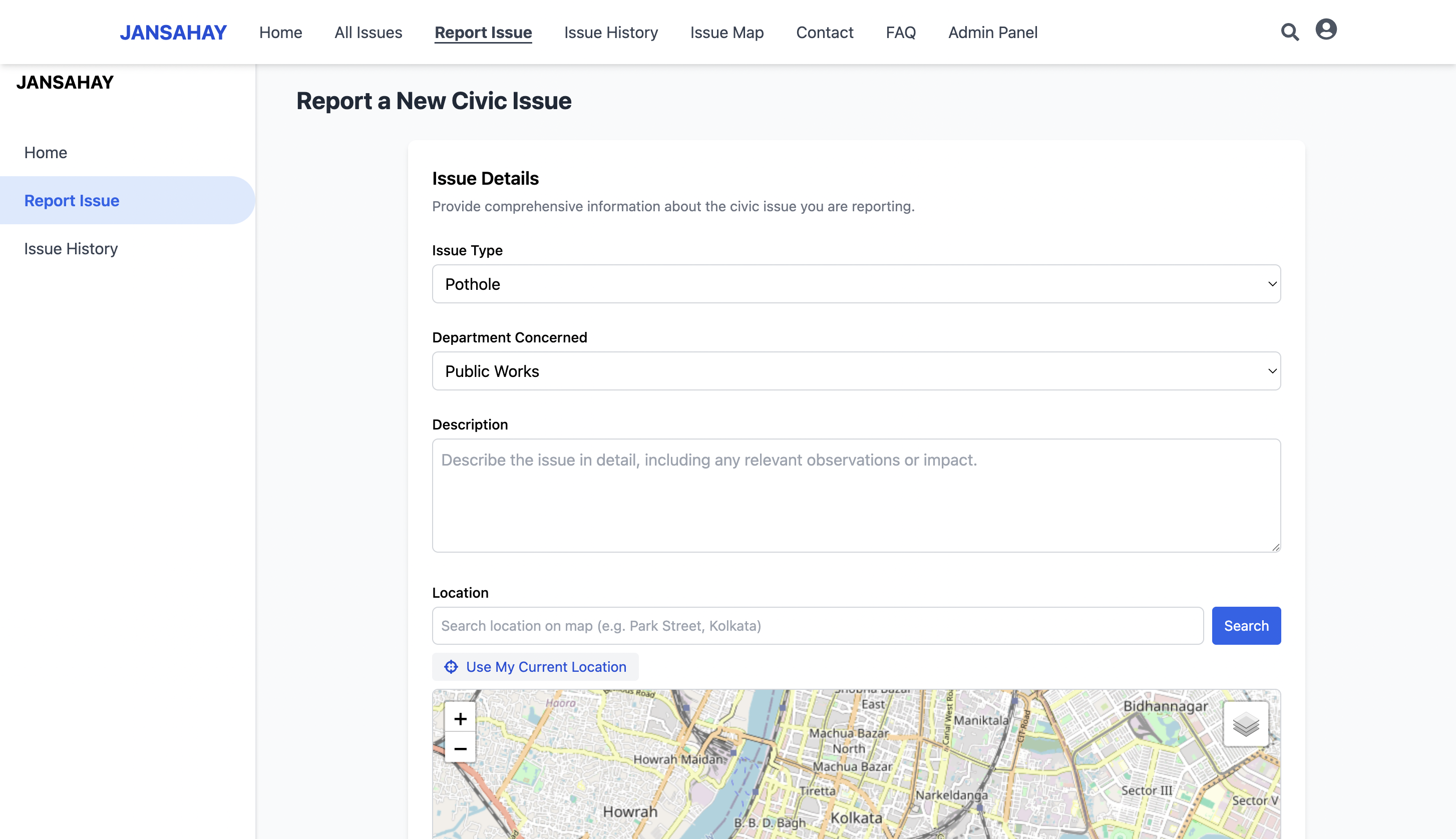Grab the description textarea resize handle
This screenshot has width=1456, height=839.
pos(1276,548)
